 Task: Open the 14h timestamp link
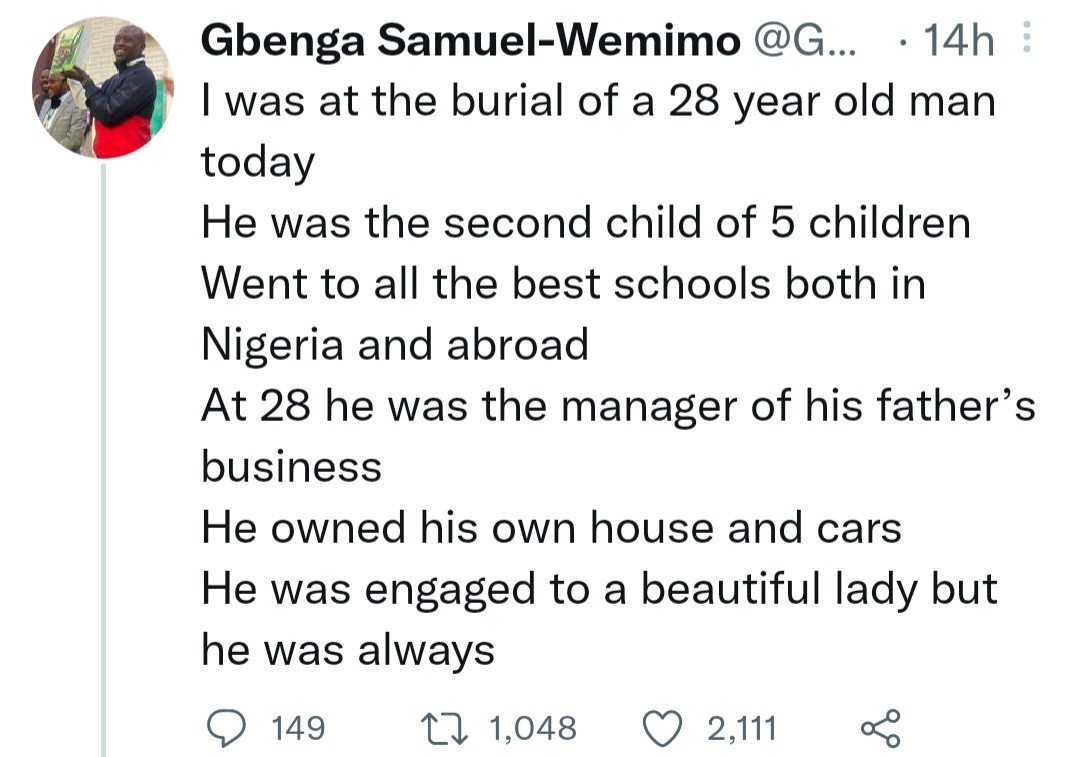961,41
